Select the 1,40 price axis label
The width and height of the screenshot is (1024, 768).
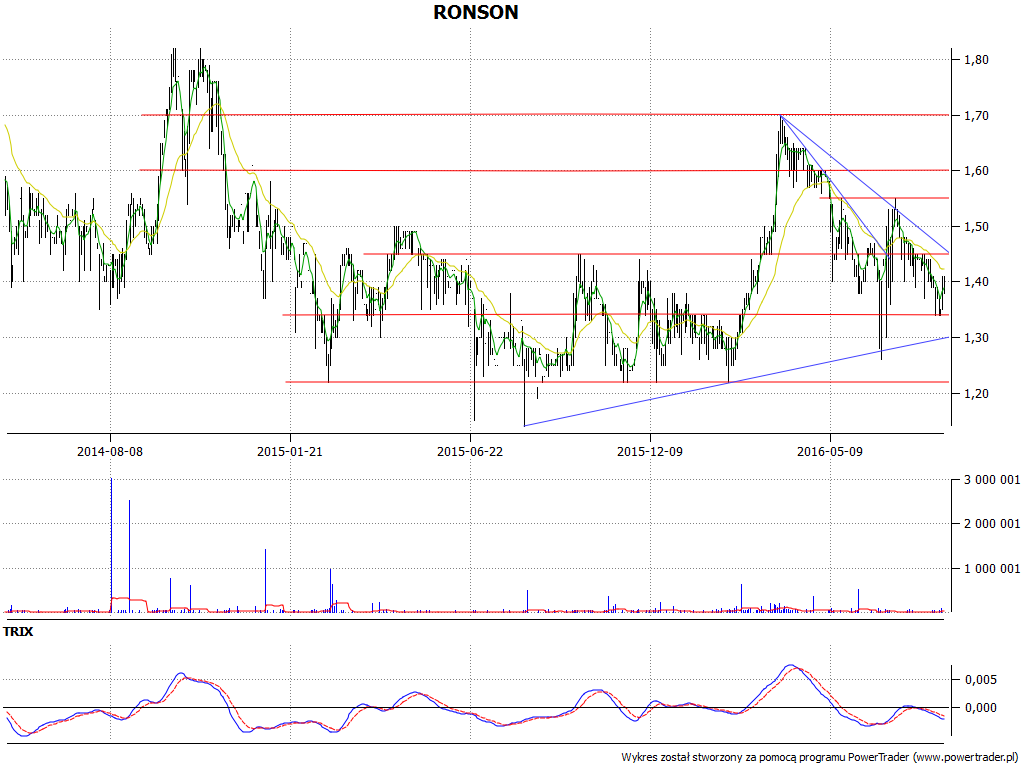click(x=976, y=282)
